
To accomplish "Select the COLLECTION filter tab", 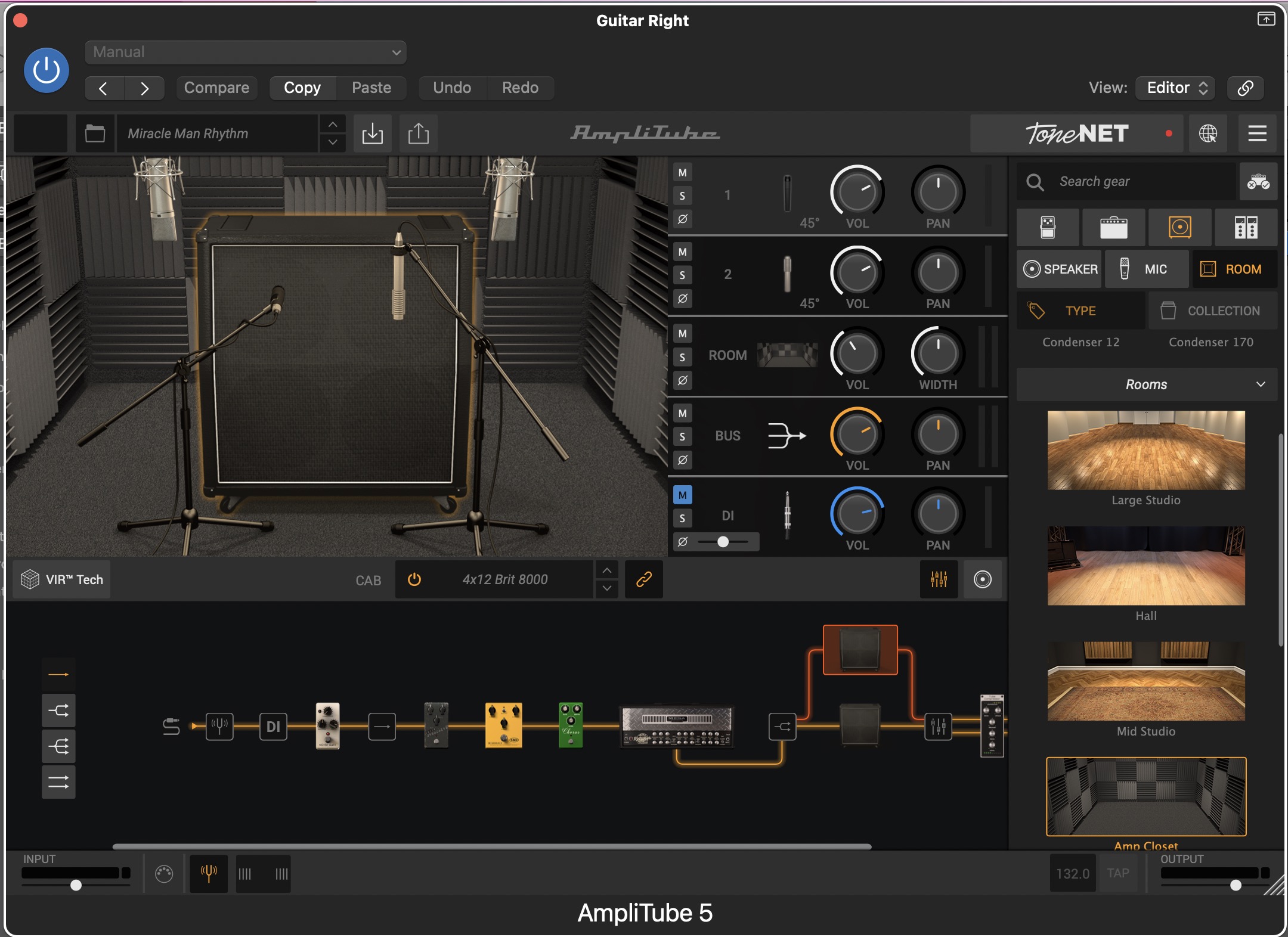I will [1213, 311].
